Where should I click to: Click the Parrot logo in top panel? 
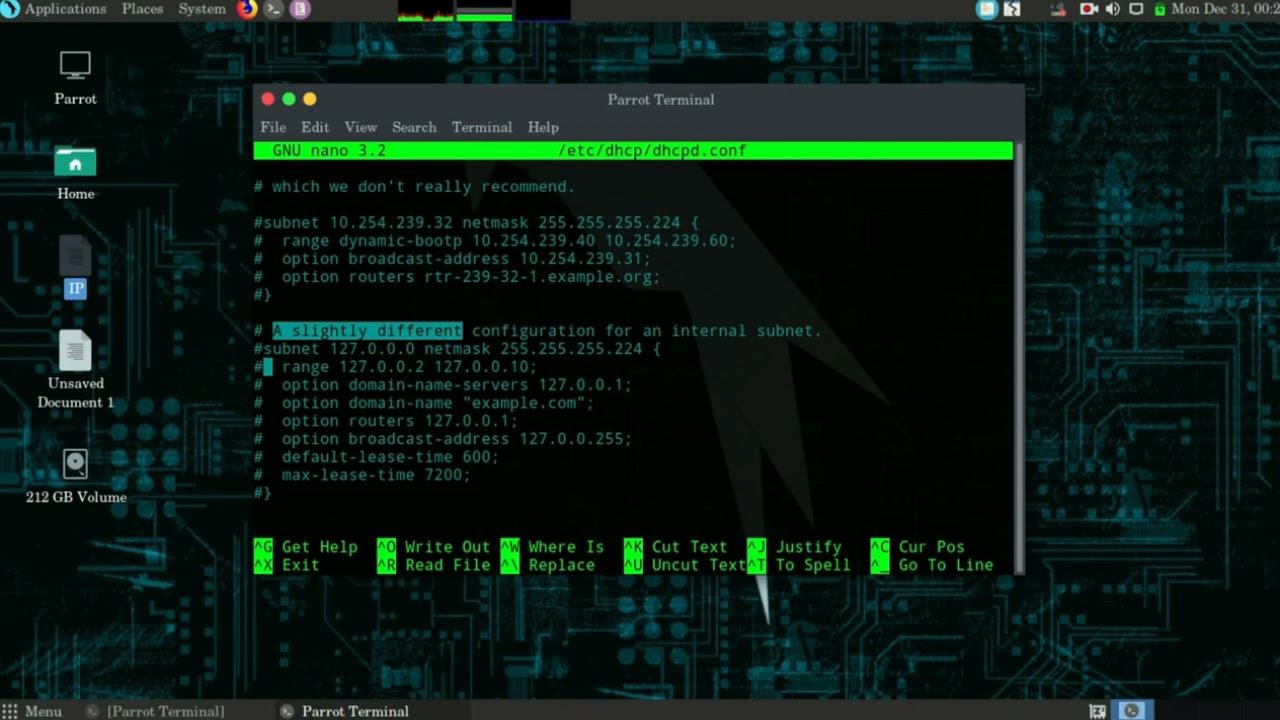click(10, 9)
